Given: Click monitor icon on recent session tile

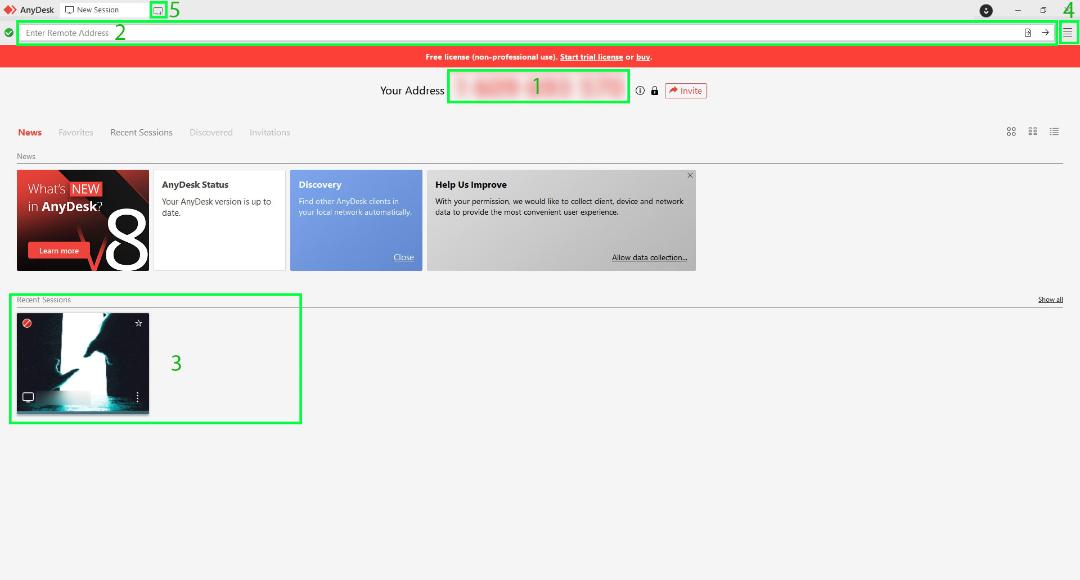Looking at the screenshot, I should click(28, 397).
